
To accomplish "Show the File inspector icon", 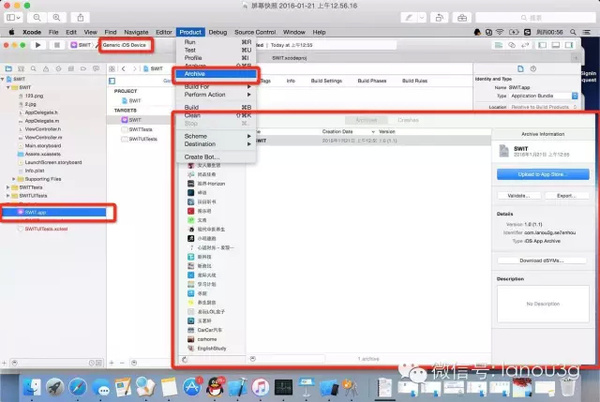I will (520, 69).
